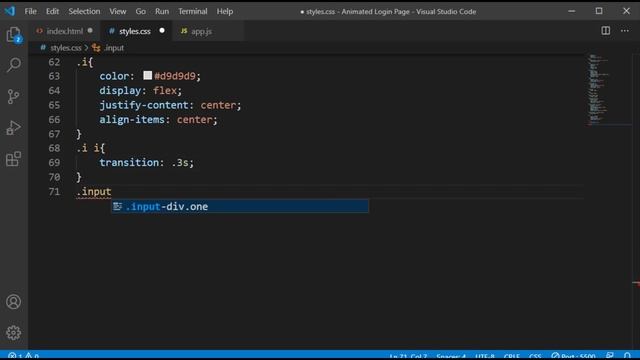Click the red error marker in overview ruler

click(x=636, y=282)
